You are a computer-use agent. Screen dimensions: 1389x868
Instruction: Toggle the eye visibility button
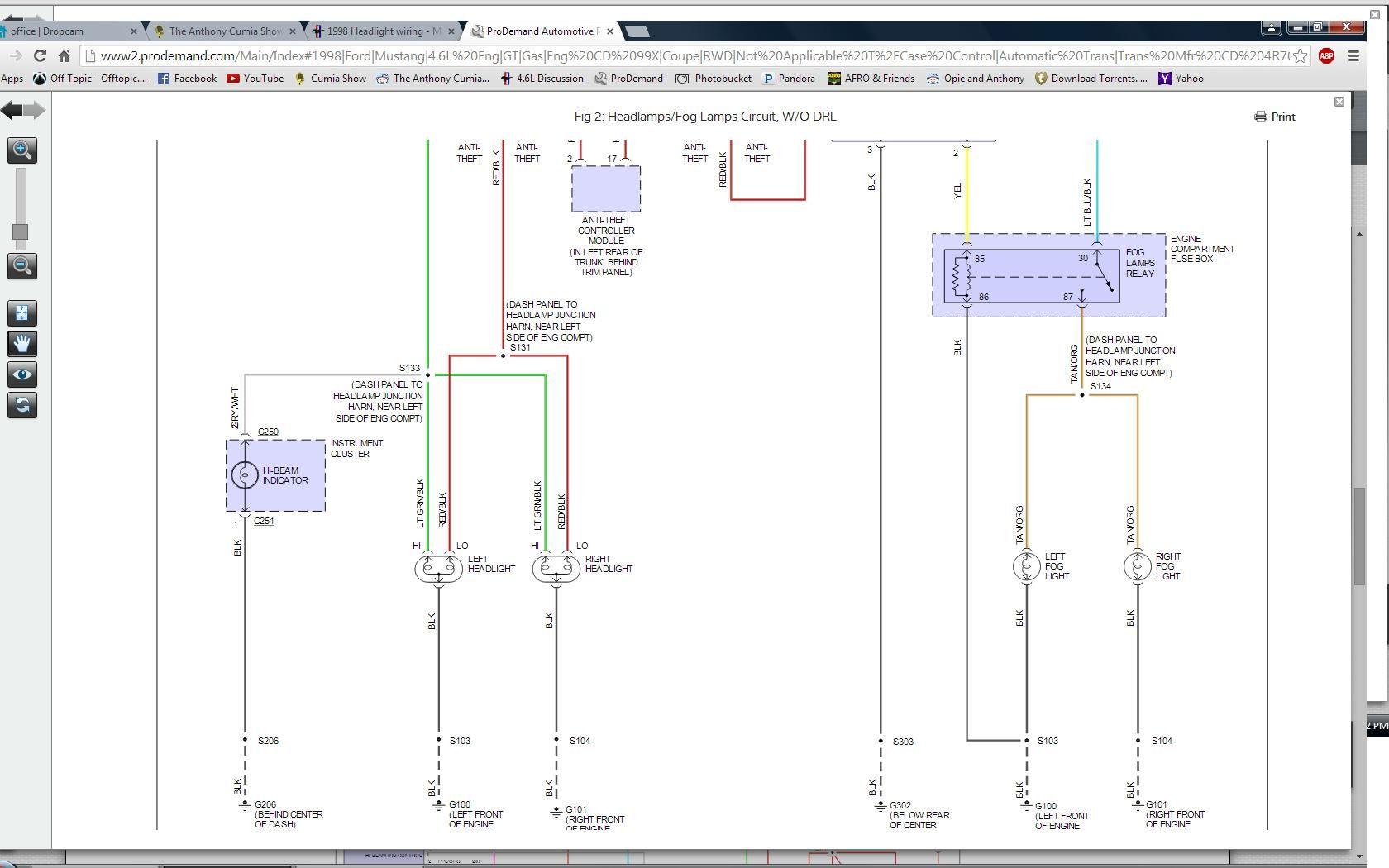(x=22, y=374)
